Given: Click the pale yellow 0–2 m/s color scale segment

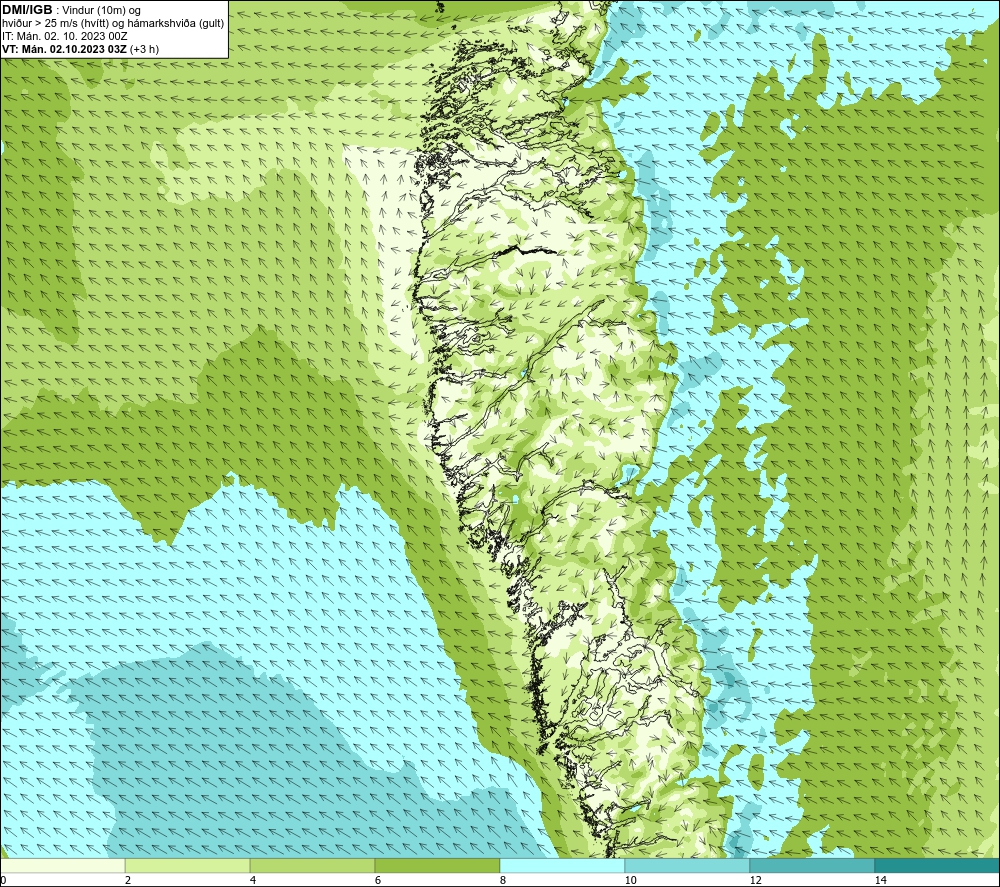Looking at the screenshot, I should (x=62, y=865).
